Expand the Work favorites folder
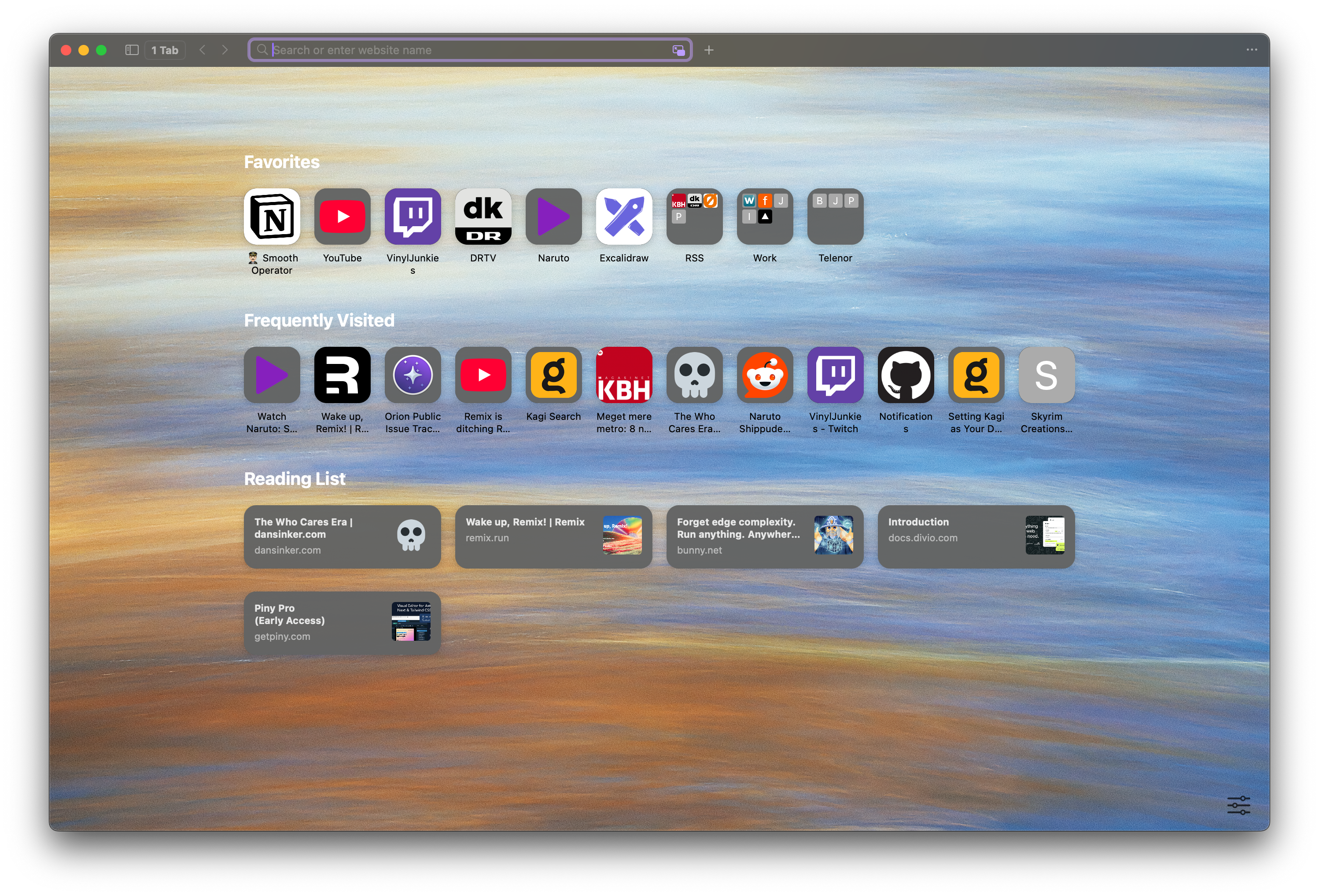The width and height of the screenshot is (1319, 896). (x=764, y=217)
